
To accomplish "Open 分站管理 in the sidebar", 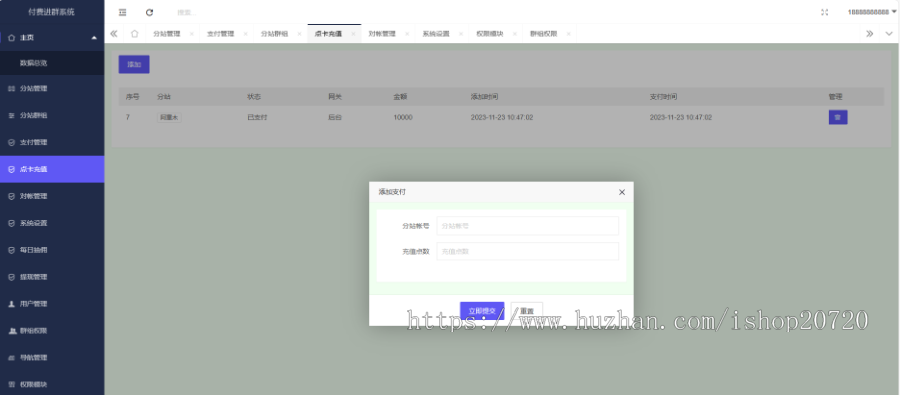I will pos(52,88).
